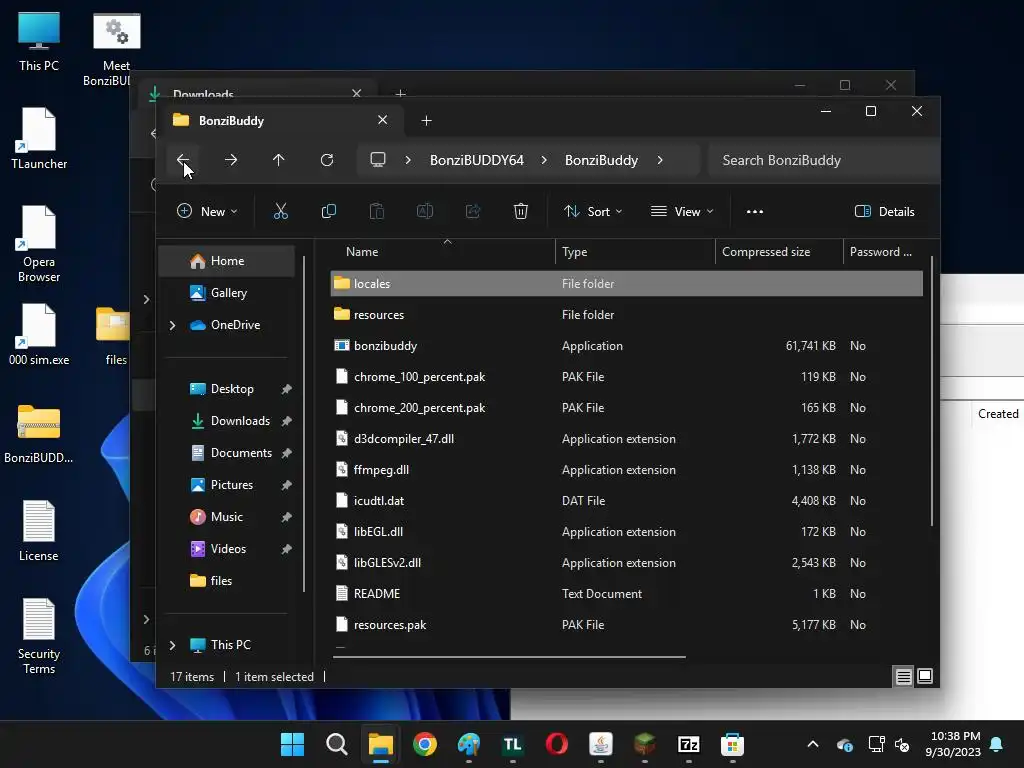The height and width of the screenshot is (768, 1024).
Task: Refresh the BonziBuddy folder view
Action: 327,160
